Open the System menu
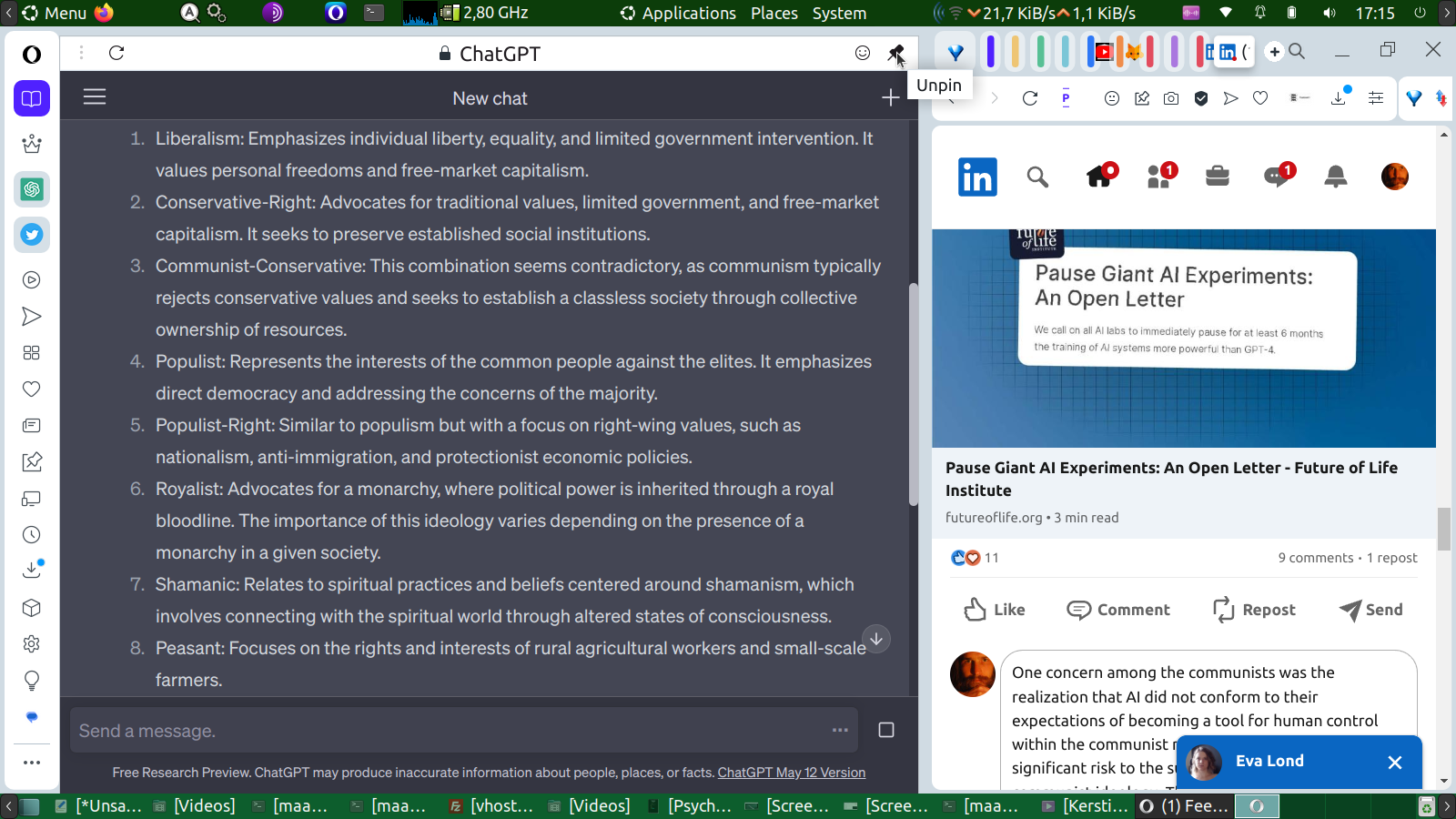Viewport: 1456px width, 819px height. coord(839,13)
